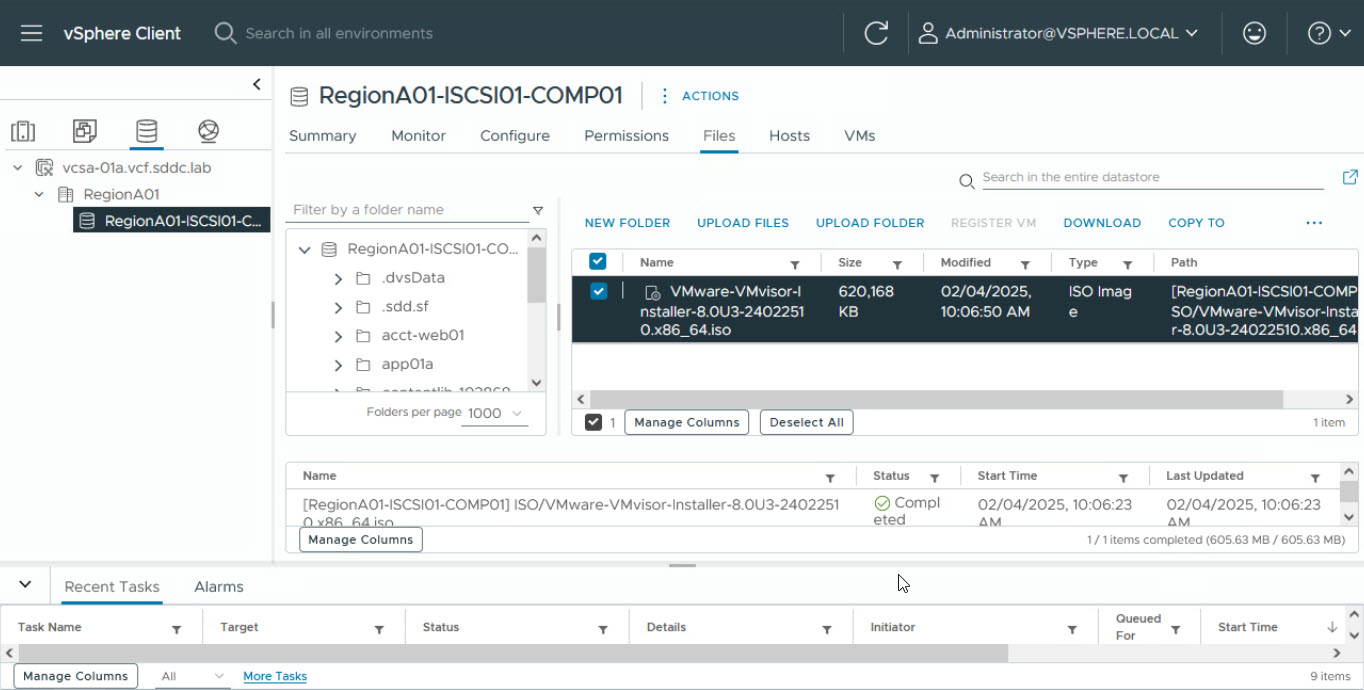Open the more file actions ellipsis
The height and width of the screenshot is (690, 1364).
pyautogui.click(x=1314, y=223)
